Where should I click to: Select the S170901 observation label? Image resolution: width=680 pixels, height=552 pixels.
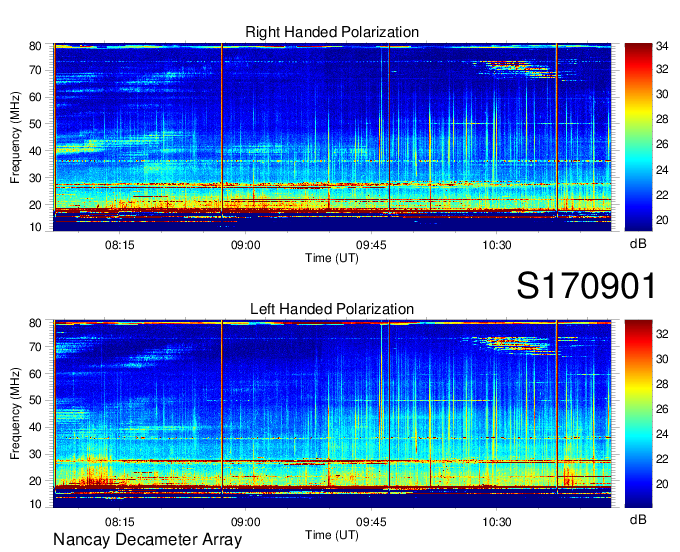point(586,286)
